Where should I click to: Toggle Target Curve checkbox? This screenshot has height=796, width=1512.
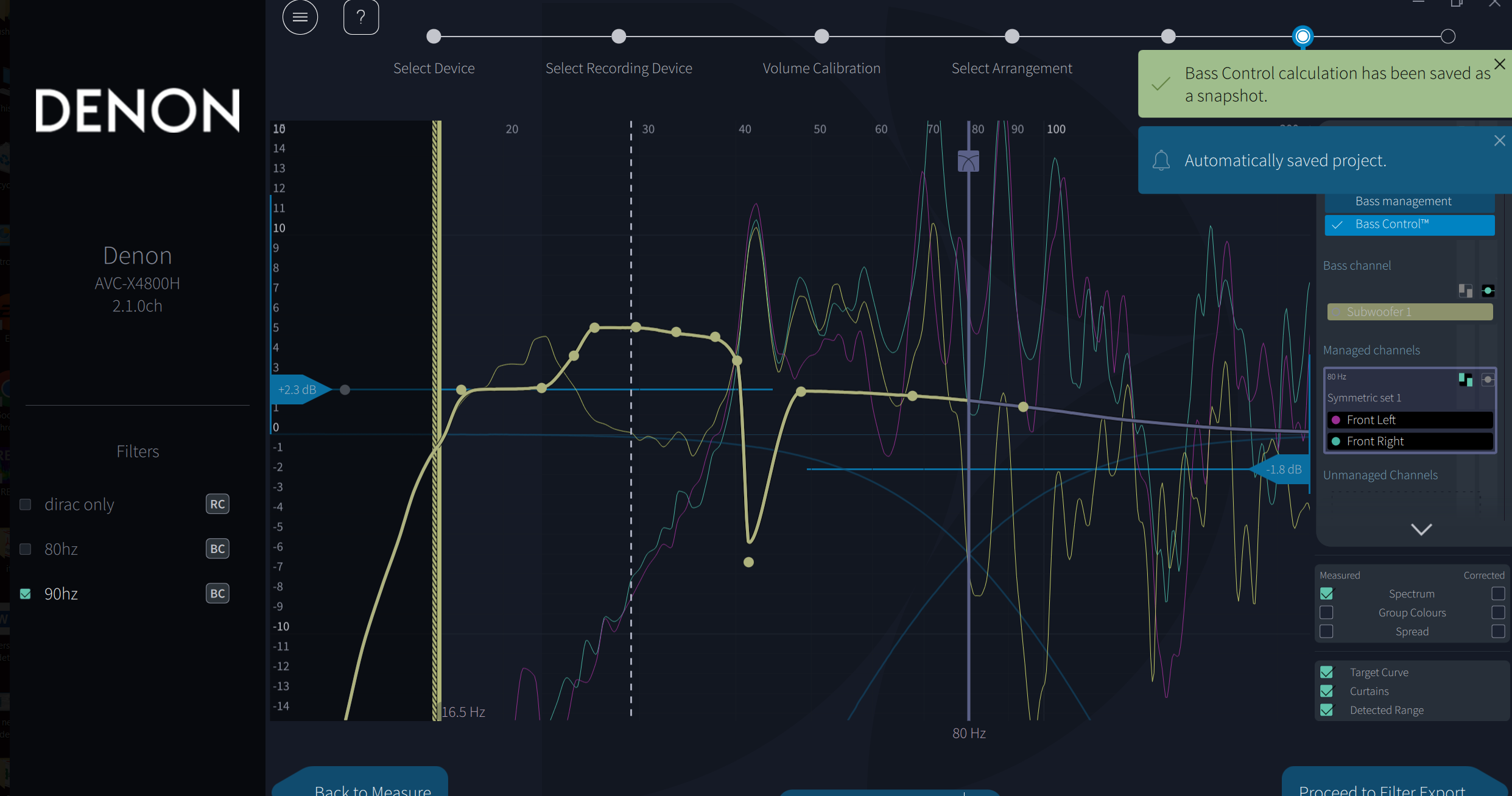tap(1326, 672)
